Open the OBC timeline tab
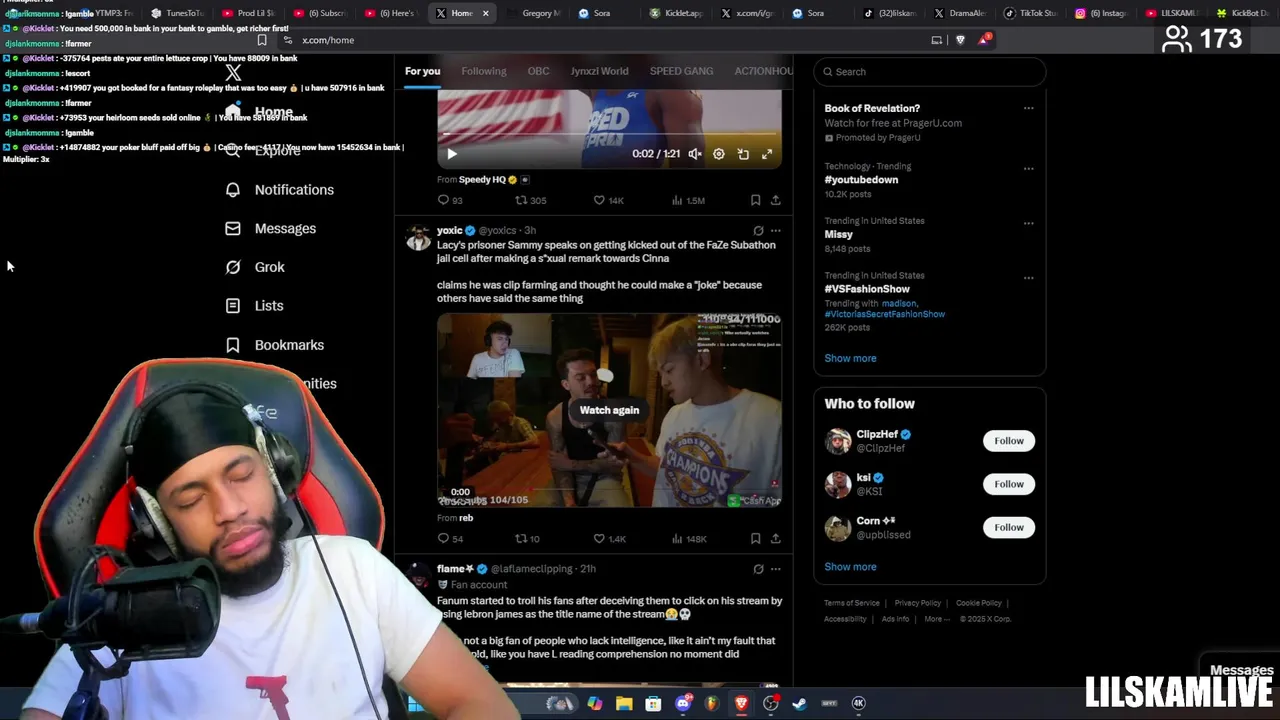1280x720 pixels. [538, 71]
